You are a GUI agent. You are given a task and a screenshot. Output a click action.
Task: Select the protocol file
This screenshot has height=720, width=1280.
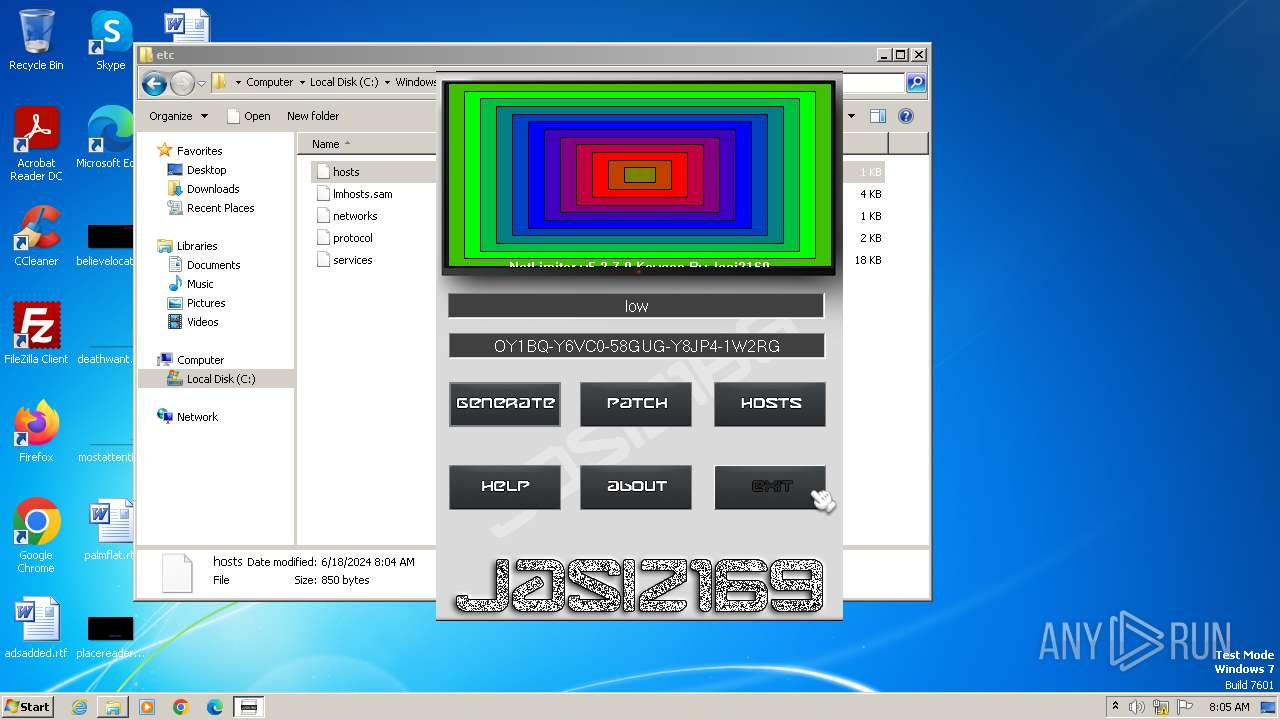point(353,238)
